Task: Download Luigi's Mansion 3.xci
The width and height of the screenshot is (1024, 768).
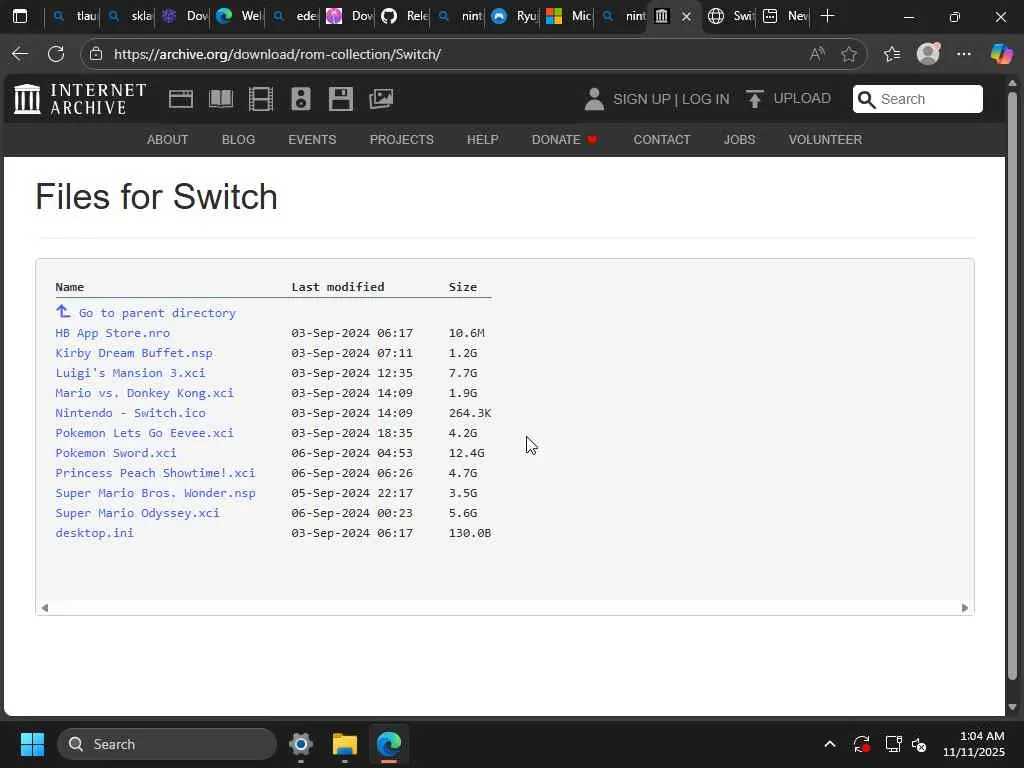Action: [130, 373]
